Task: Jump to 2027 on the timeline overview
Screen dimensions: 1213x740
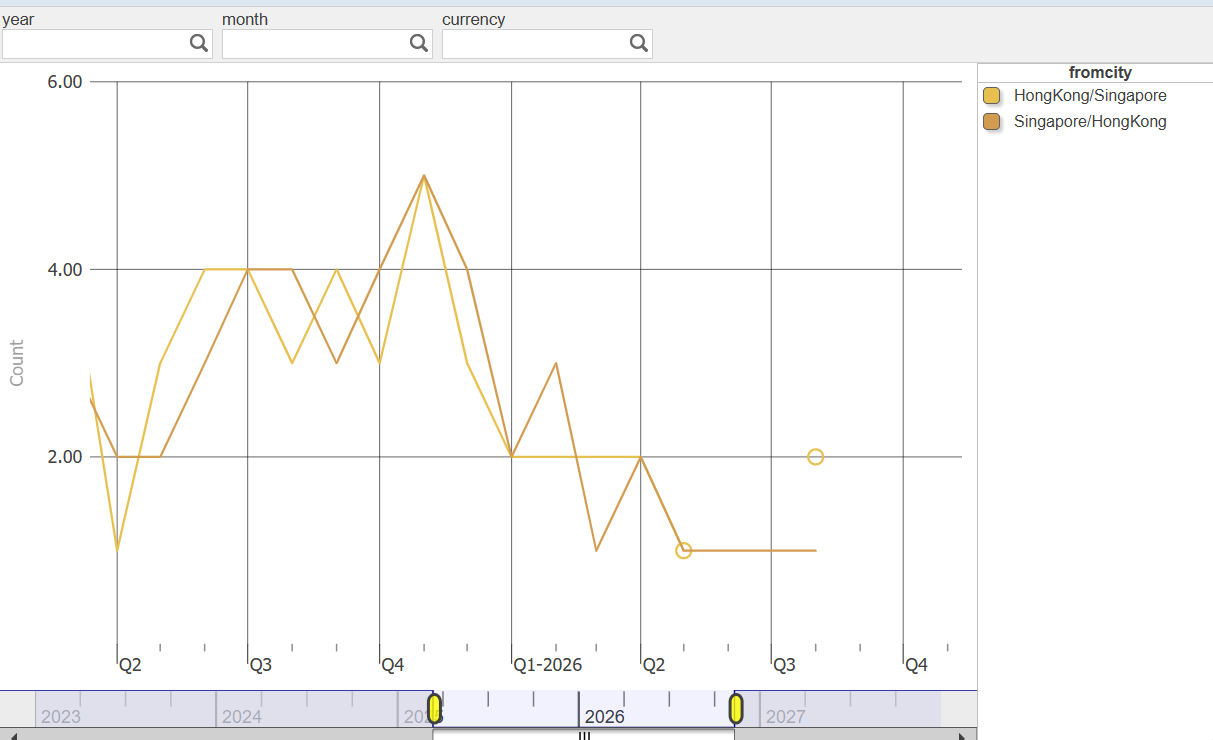Action: click(x=786, y=716)
